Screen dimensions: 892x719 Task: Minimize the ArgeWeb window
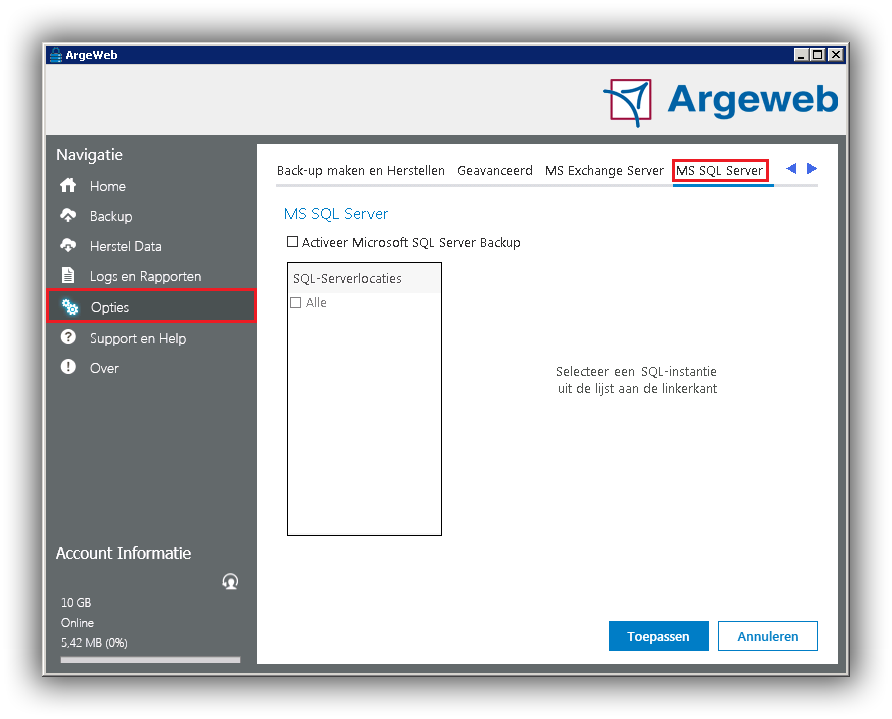(801, 55)
